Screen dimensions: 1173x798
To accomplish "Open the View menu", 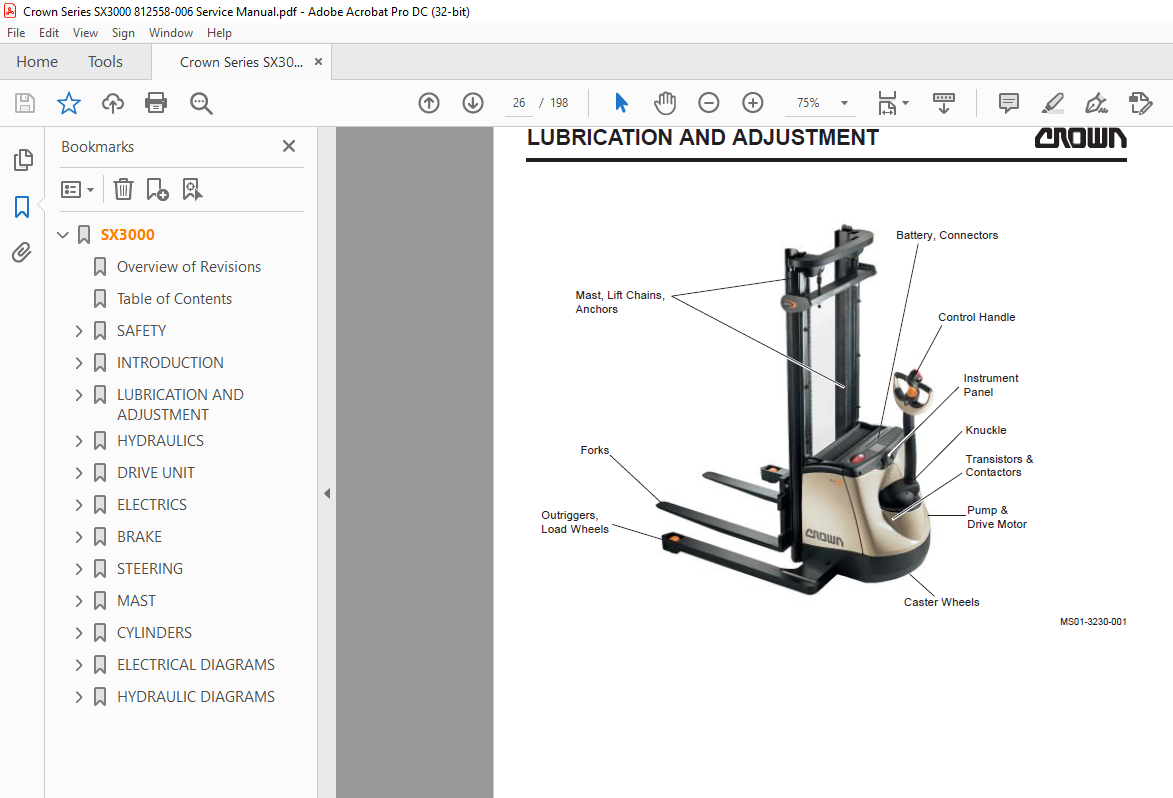I will [85, 33].
